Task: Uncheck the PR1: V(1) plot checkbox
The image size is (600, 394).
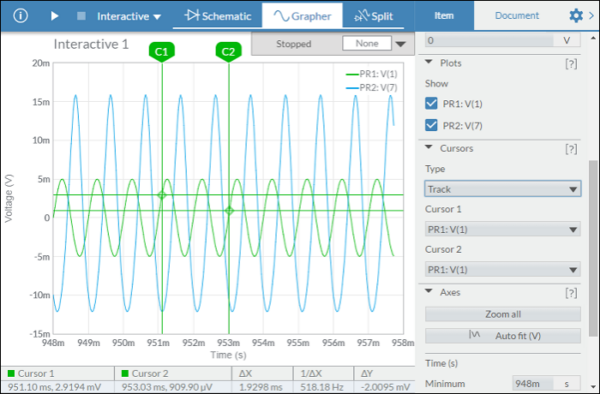Action: click(x=431, y=103)
